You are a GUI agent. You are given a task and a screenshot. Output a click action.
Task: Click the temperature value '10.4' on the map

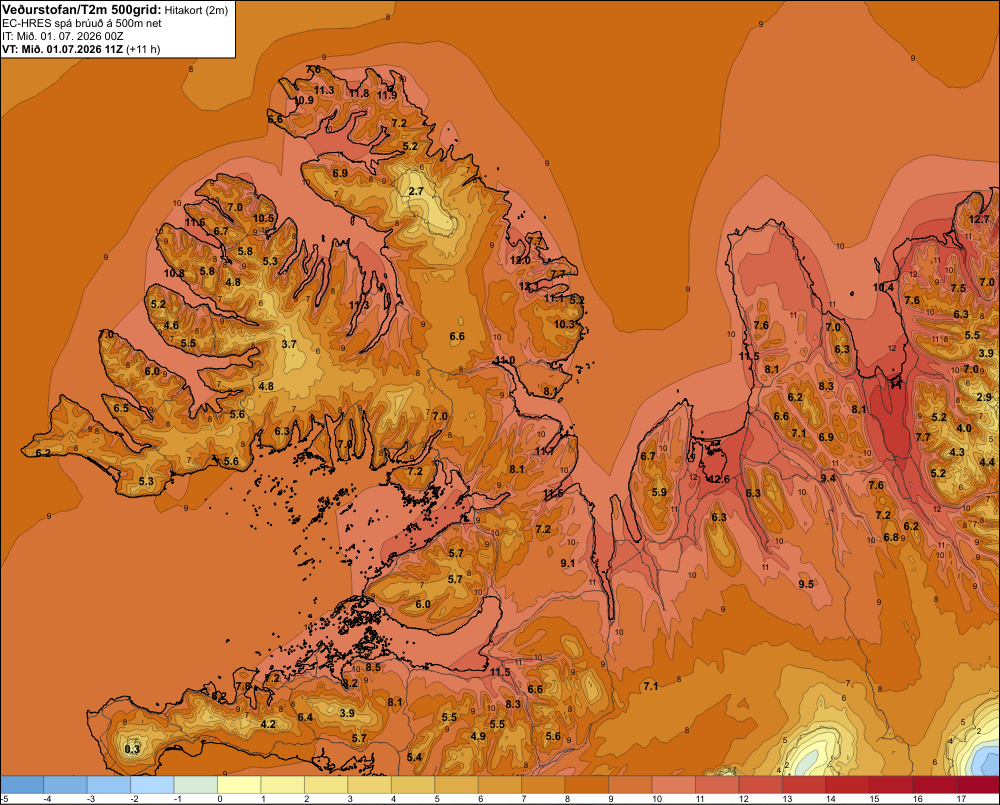pos(883,288)
